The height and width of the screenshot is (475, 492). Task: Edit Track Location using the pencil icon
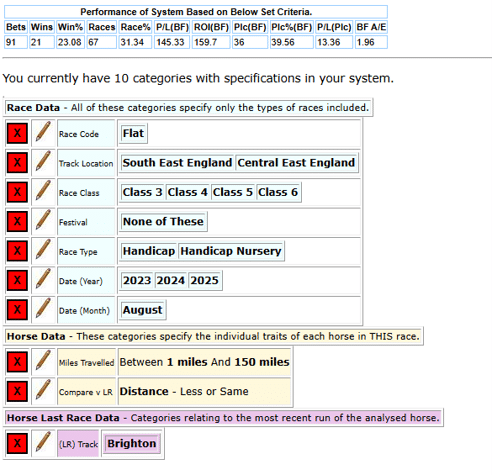[x=43, y=161]
